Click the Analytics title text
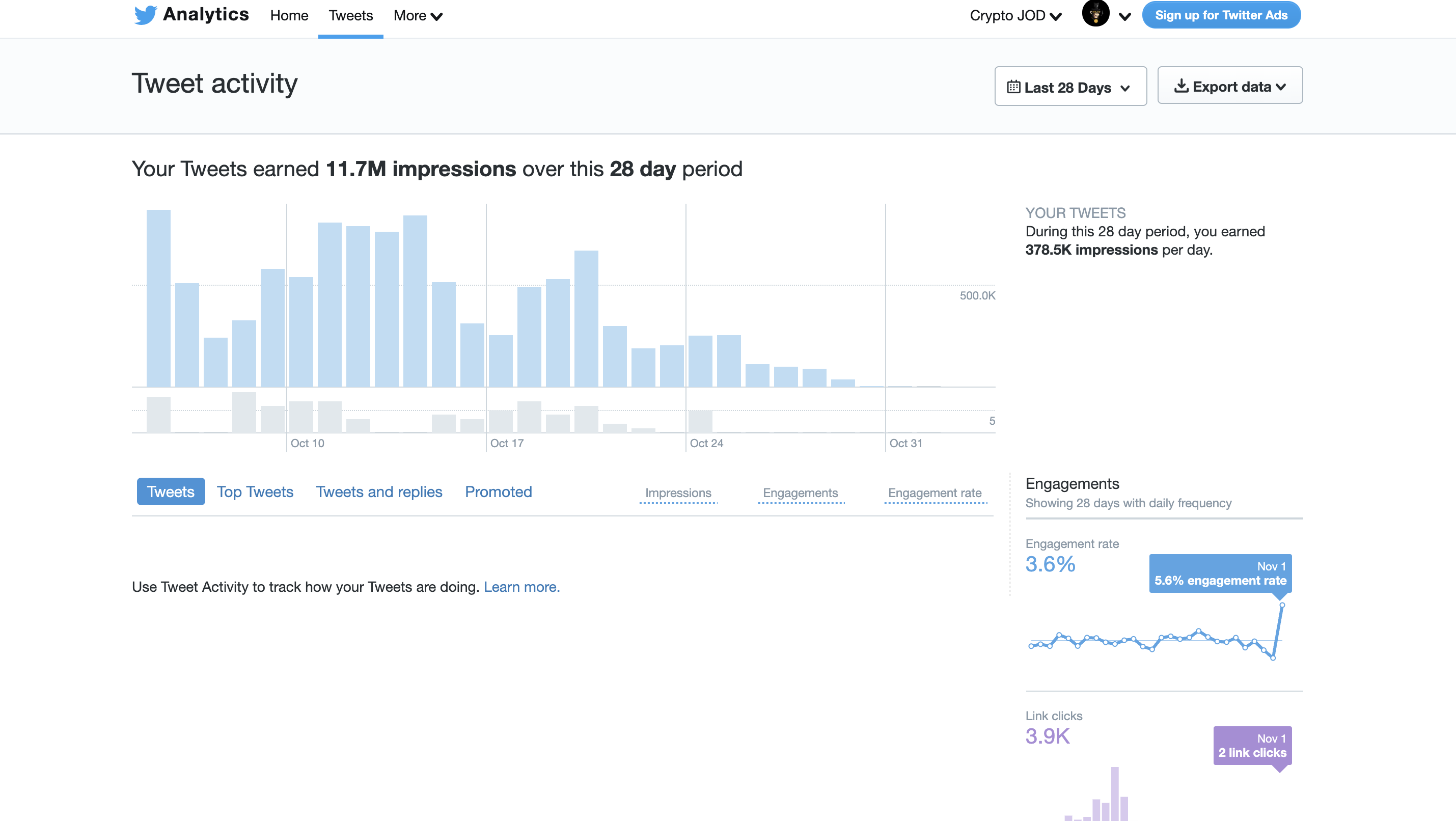 [206, 14]
